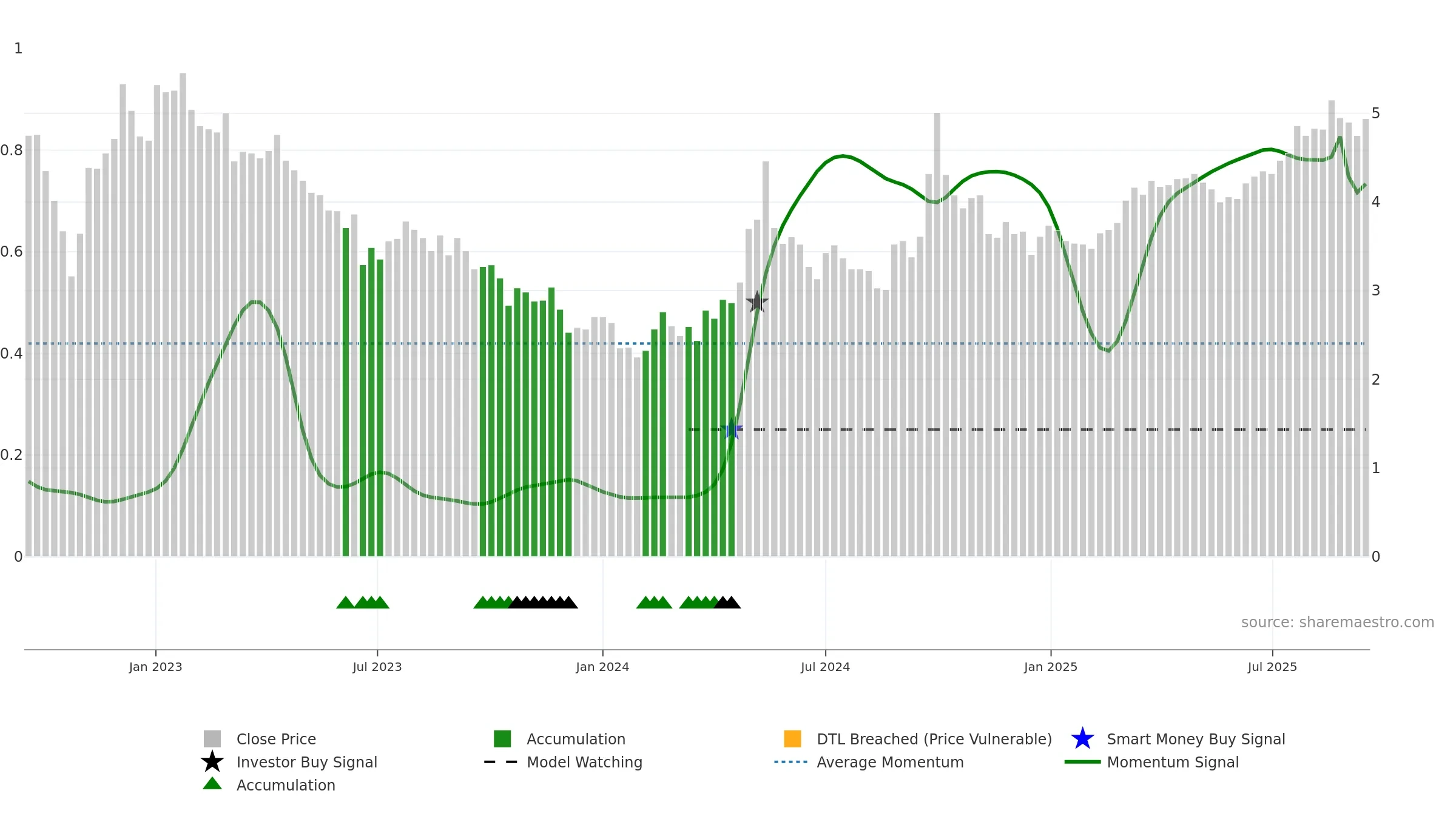This screenshot has height=819, width=1456.
Task: Toggle Model Watching dashed line legend
Action: 501,762
